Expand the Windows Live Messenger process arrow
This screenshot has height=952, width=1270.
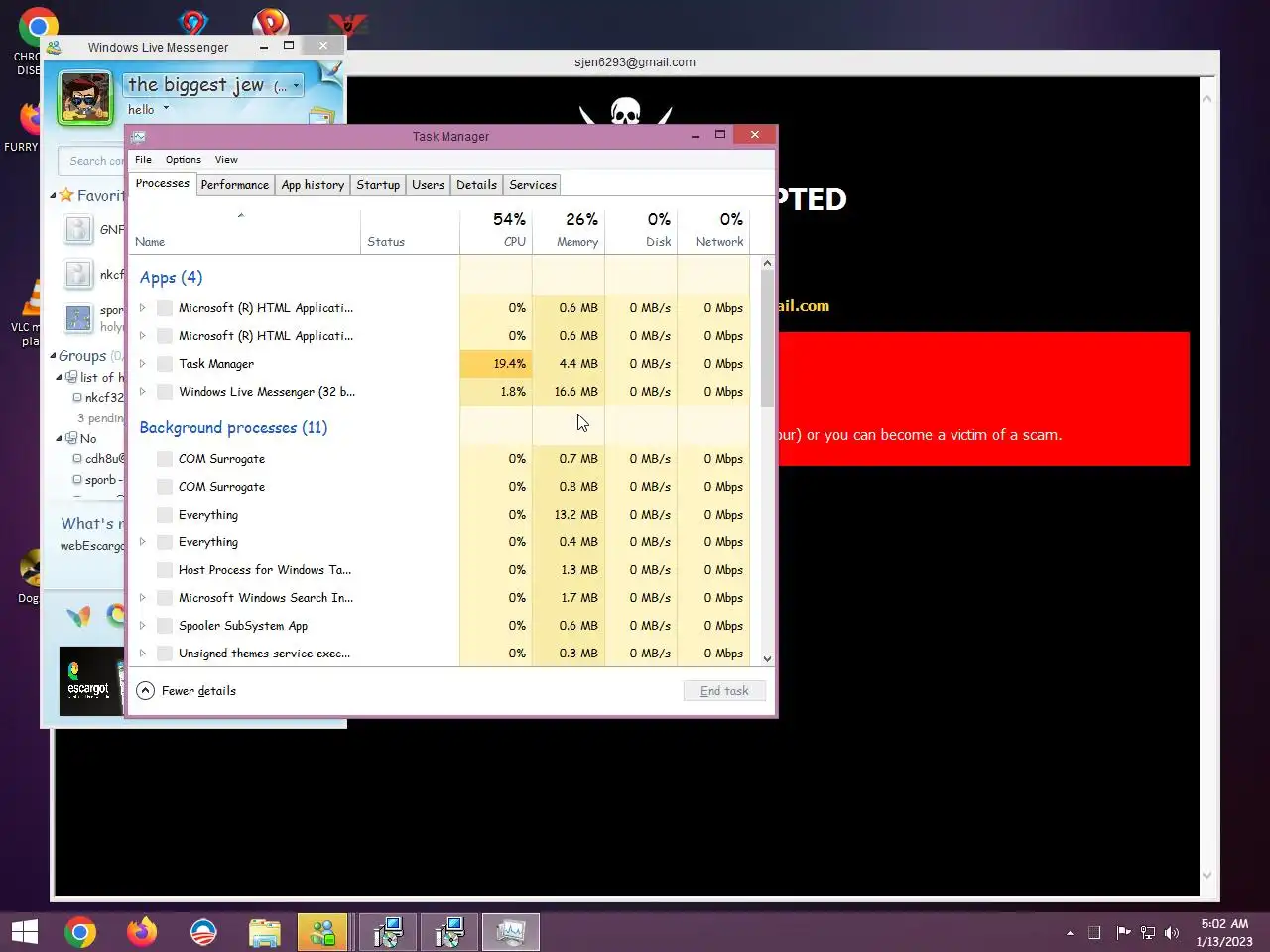click(143, 392)
